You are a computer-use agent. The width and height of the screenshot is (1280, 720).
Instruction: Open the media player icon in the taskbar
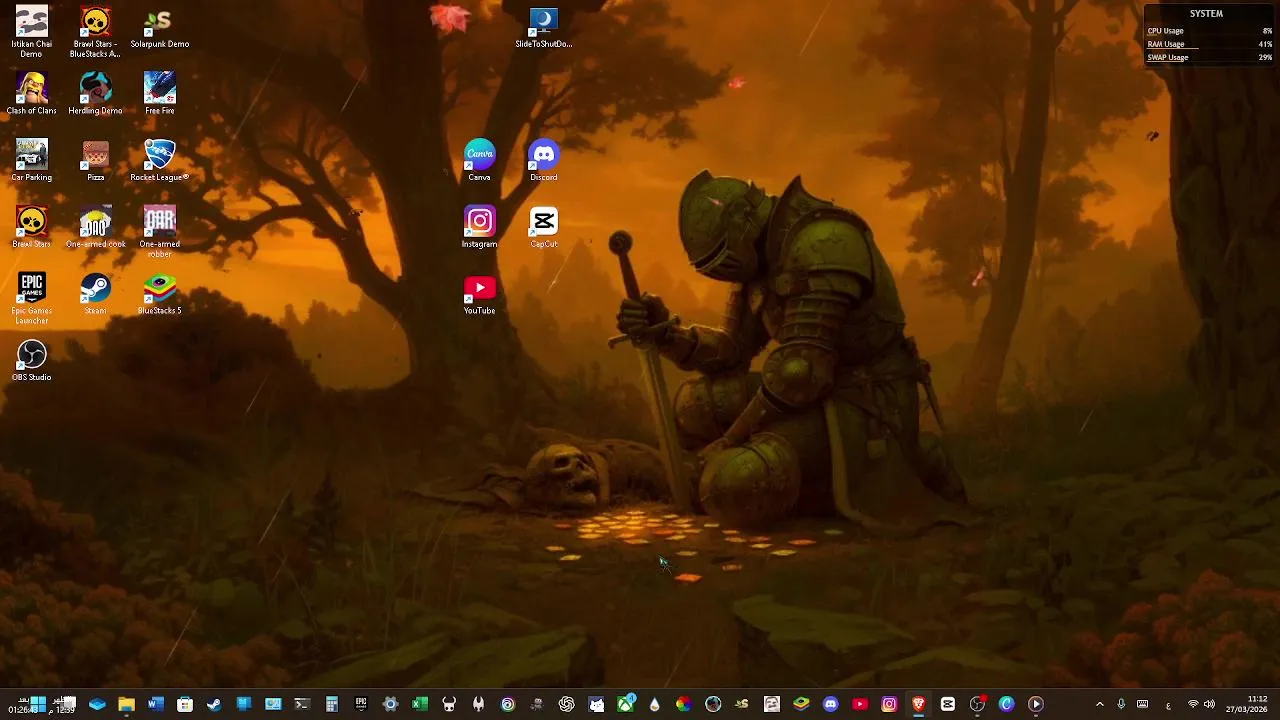click(x=1036, y=704)
